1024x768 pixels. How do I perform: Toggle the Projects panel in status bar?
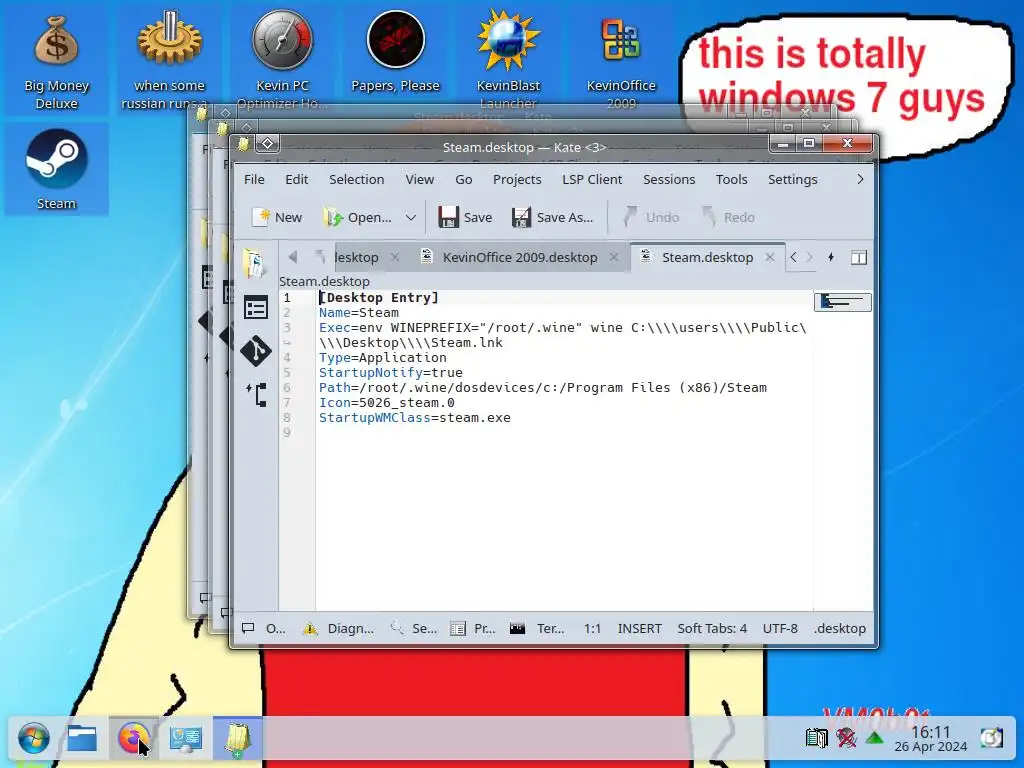pos(473,628)
